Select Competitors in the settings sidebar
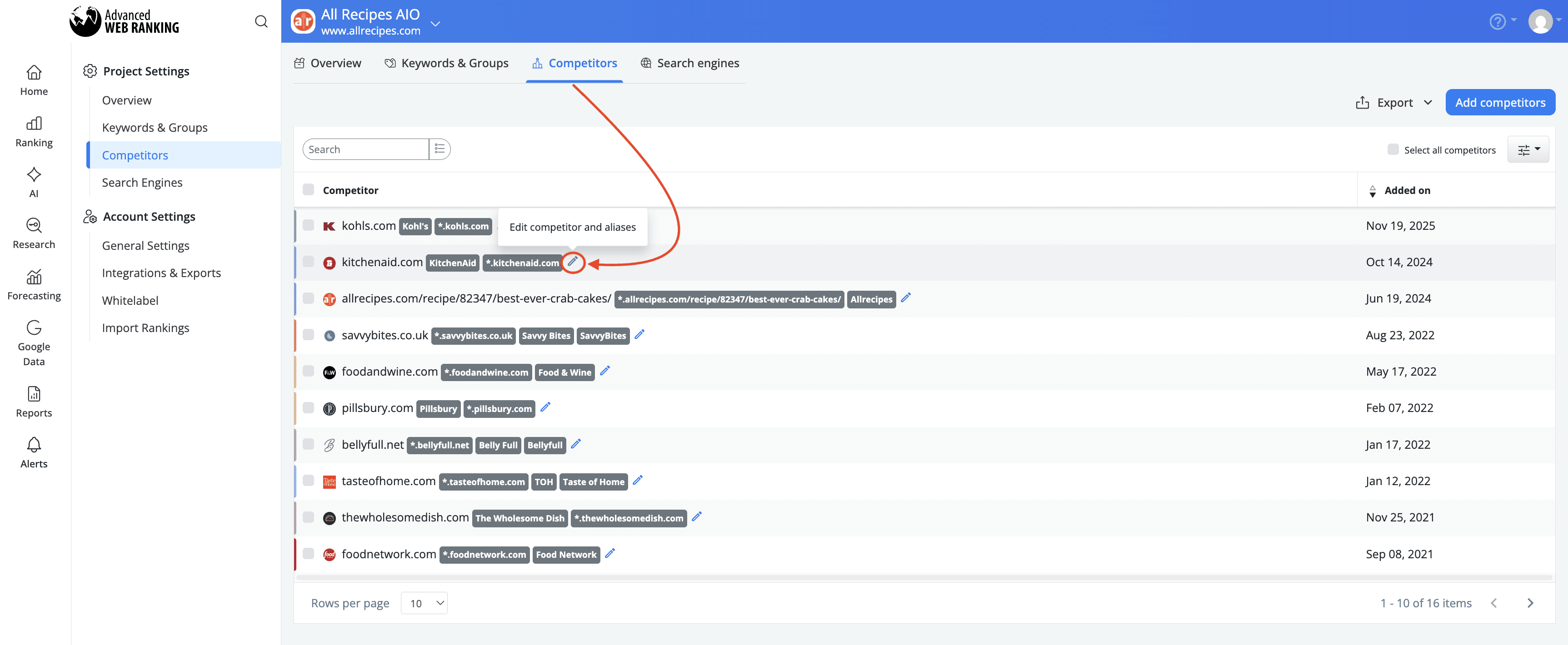This screenshot has width=1568, height=645. tap(183, 154)
